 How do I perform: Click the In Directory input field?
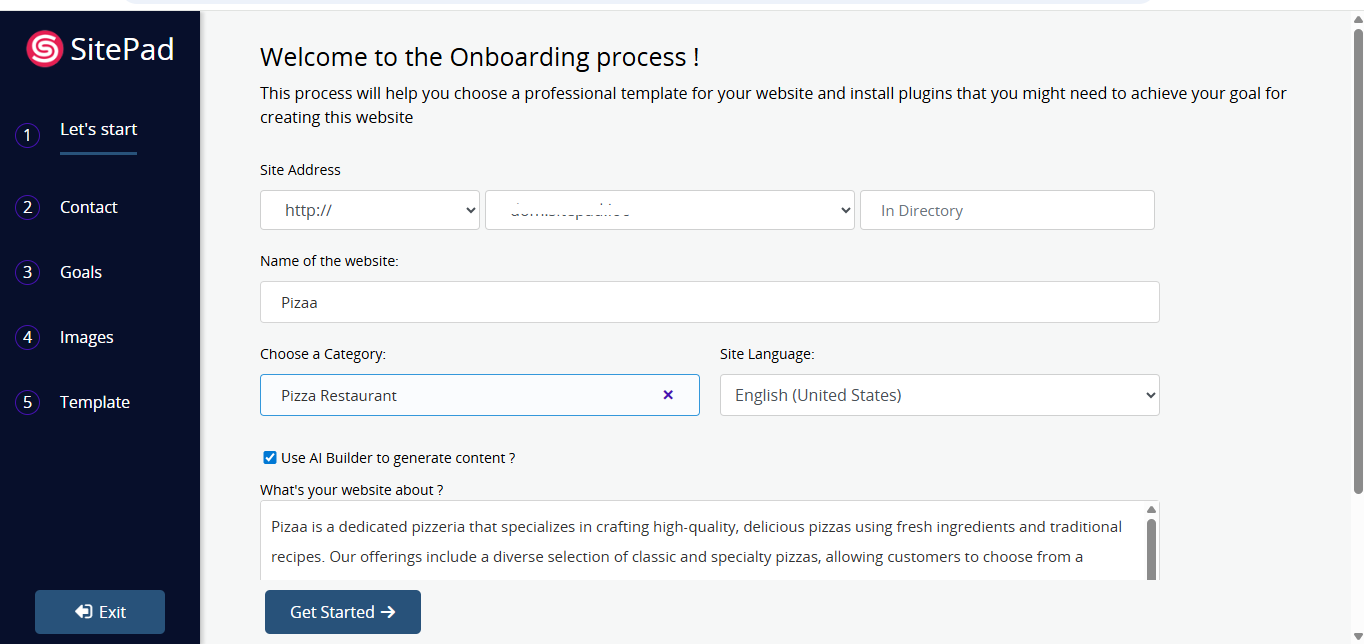point(1006,210)
